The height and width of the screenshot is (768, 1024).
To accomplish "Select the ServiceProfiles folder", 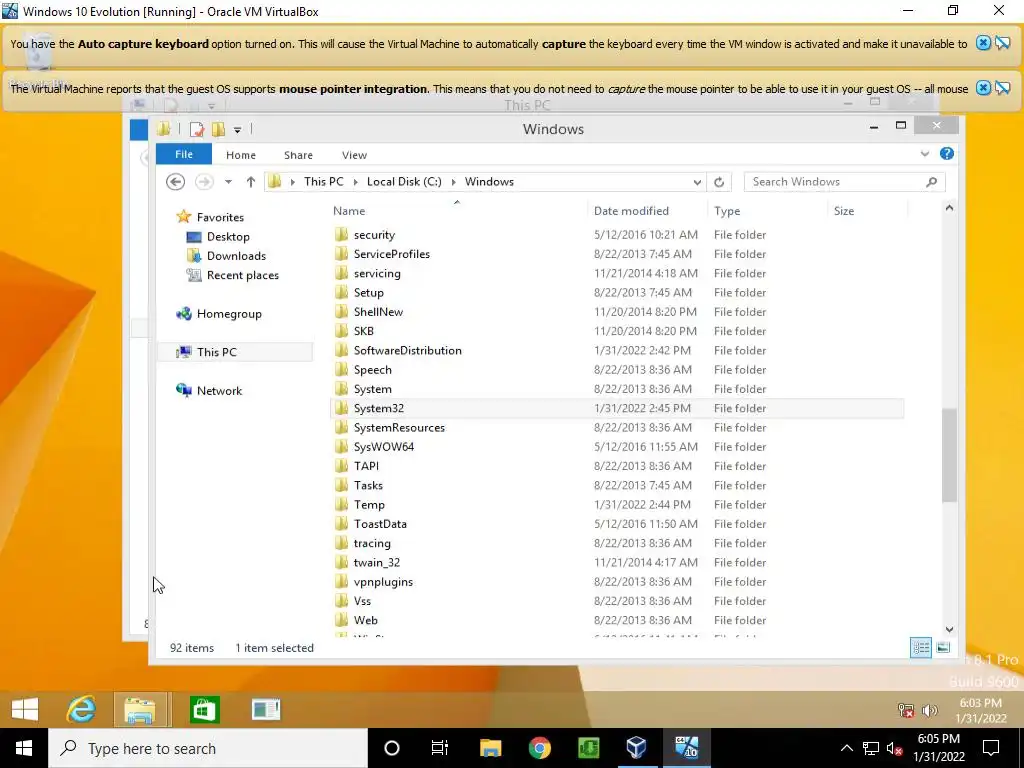I will (x=392, y=254).
